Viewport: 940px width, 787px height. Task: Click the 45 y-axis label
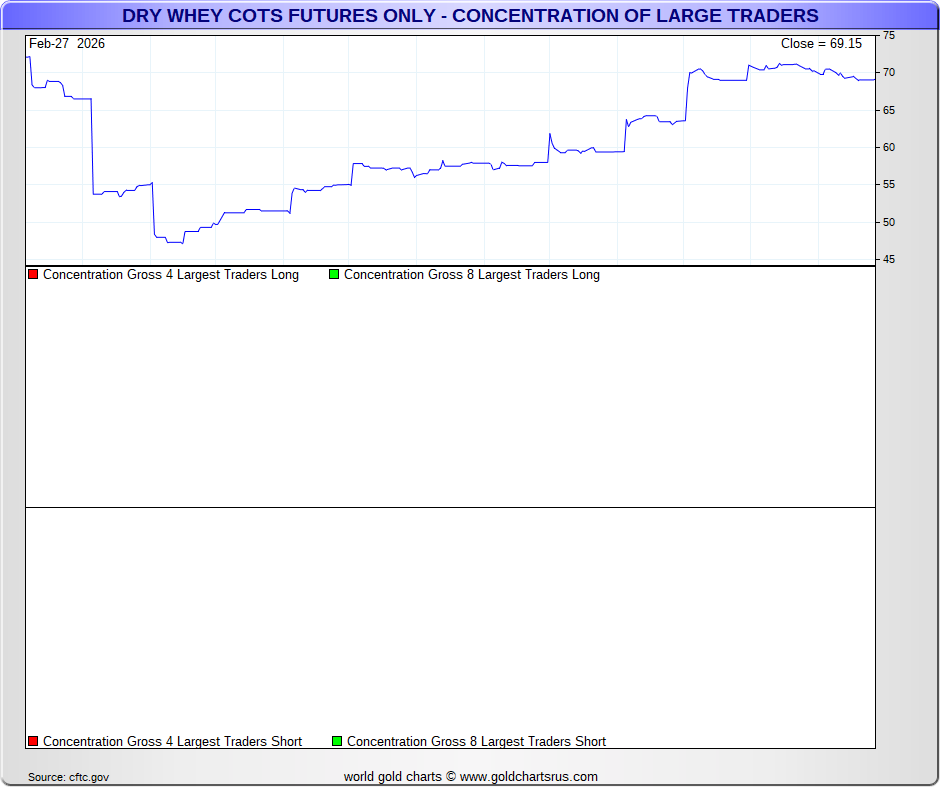(888, 259)
